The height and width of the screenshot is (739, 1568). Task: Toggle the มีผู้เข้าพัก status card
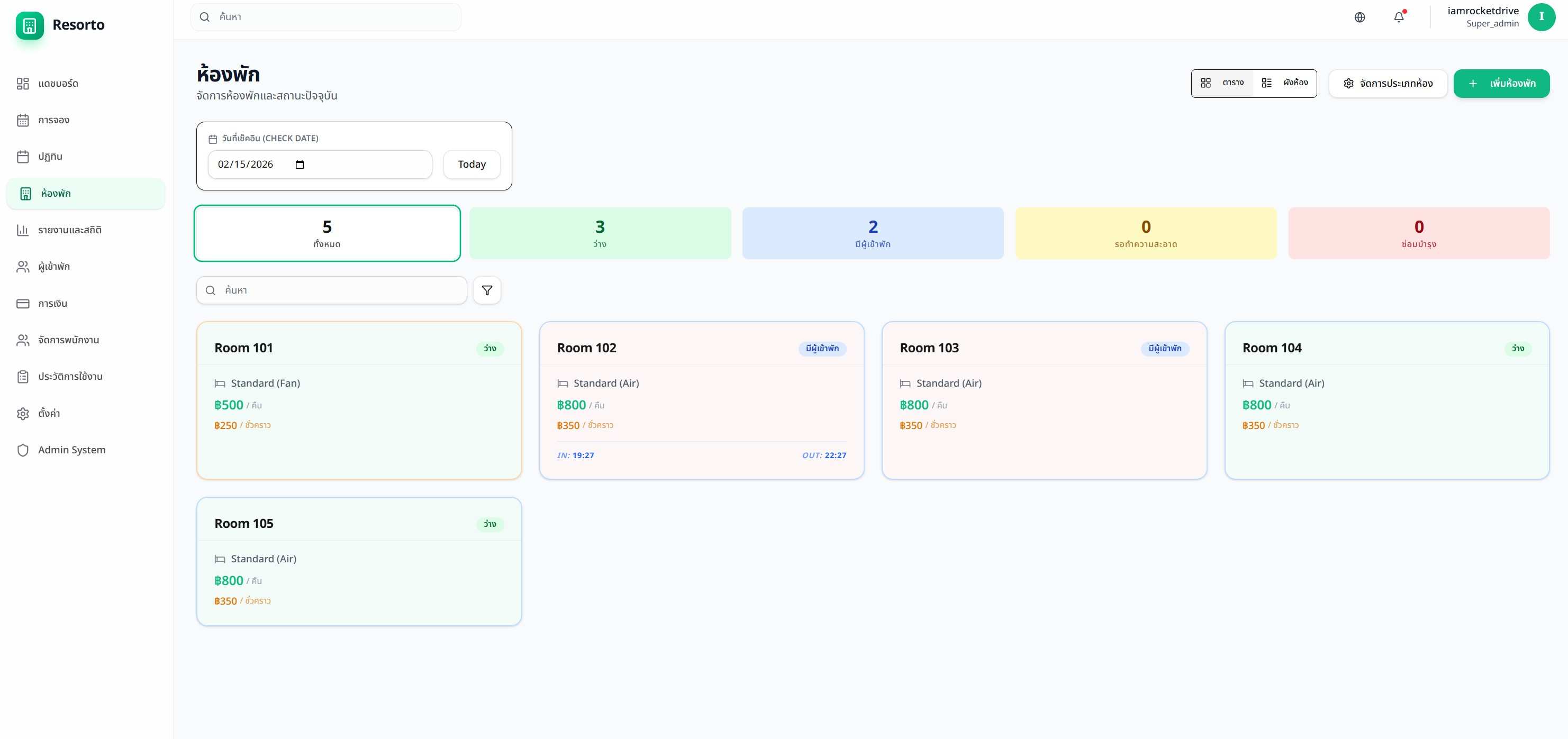(x=872, y=233)
